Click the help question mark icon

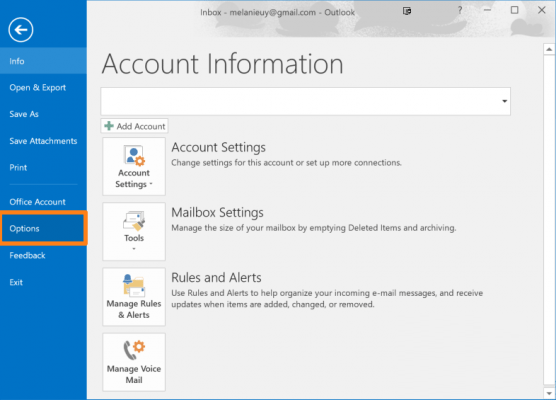point(460,10)
